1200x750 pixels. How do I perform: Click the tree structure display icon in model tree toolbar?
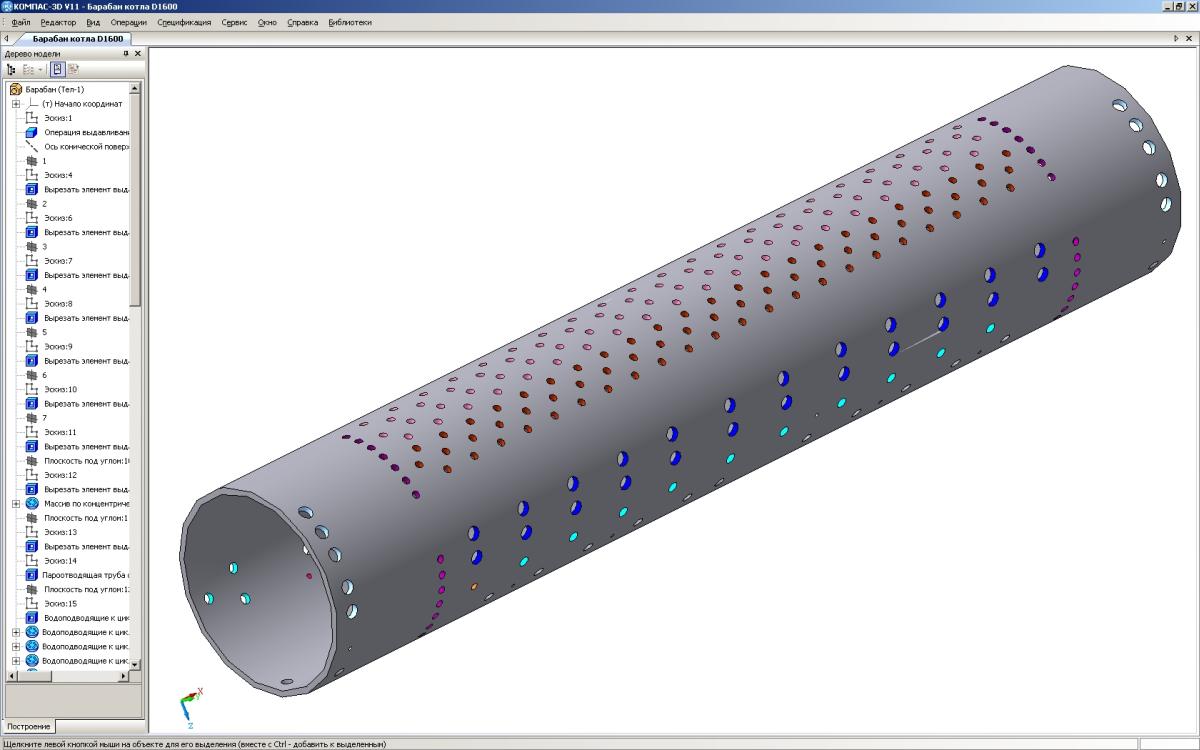pyautogui.click(x=12, y=70)
